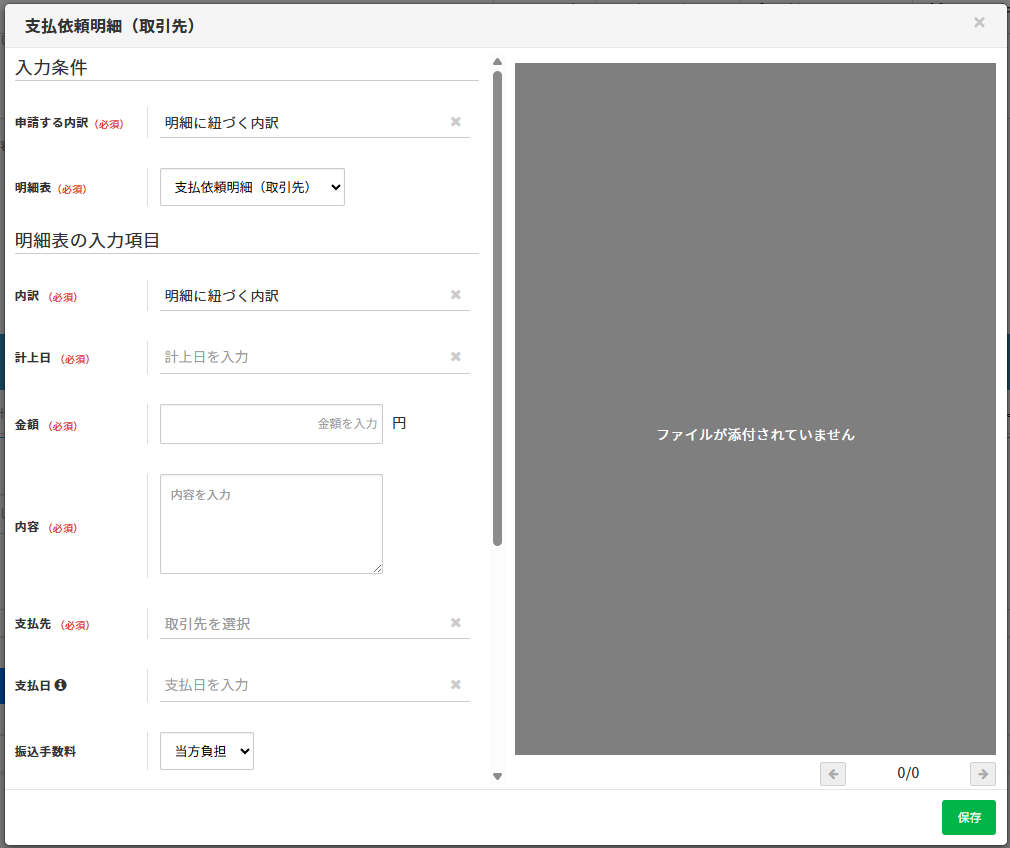Click the ファイルが添付されていません preview area

tap(756, 435)
